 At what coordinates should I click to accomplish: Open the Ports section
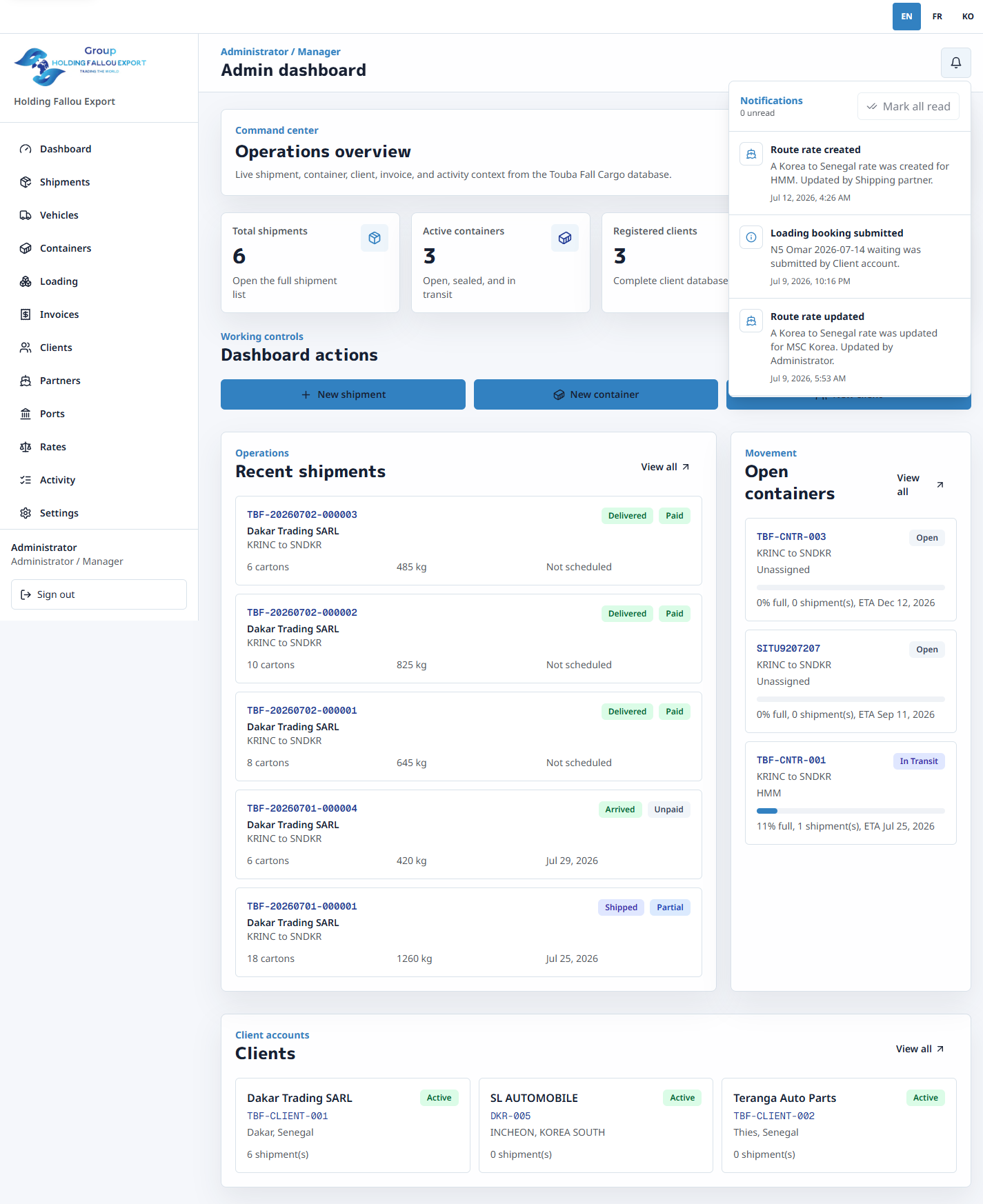pos(99,414)
